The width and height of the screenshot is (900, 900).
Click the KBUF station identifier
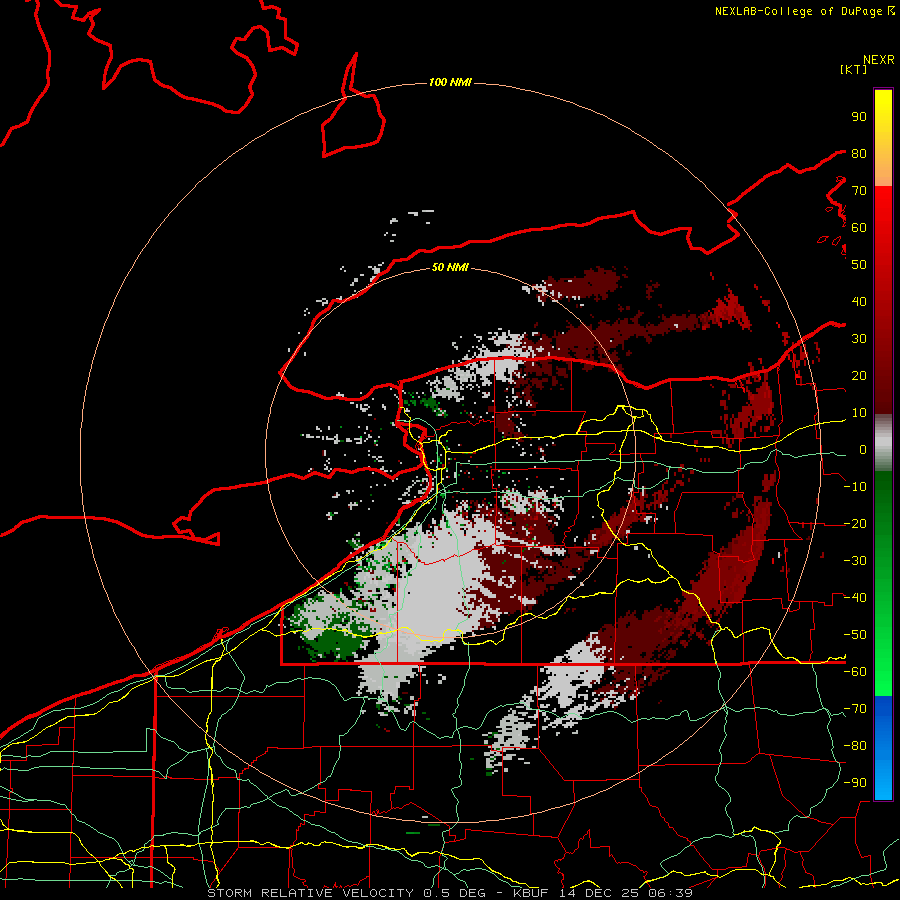tap(534, 893)
